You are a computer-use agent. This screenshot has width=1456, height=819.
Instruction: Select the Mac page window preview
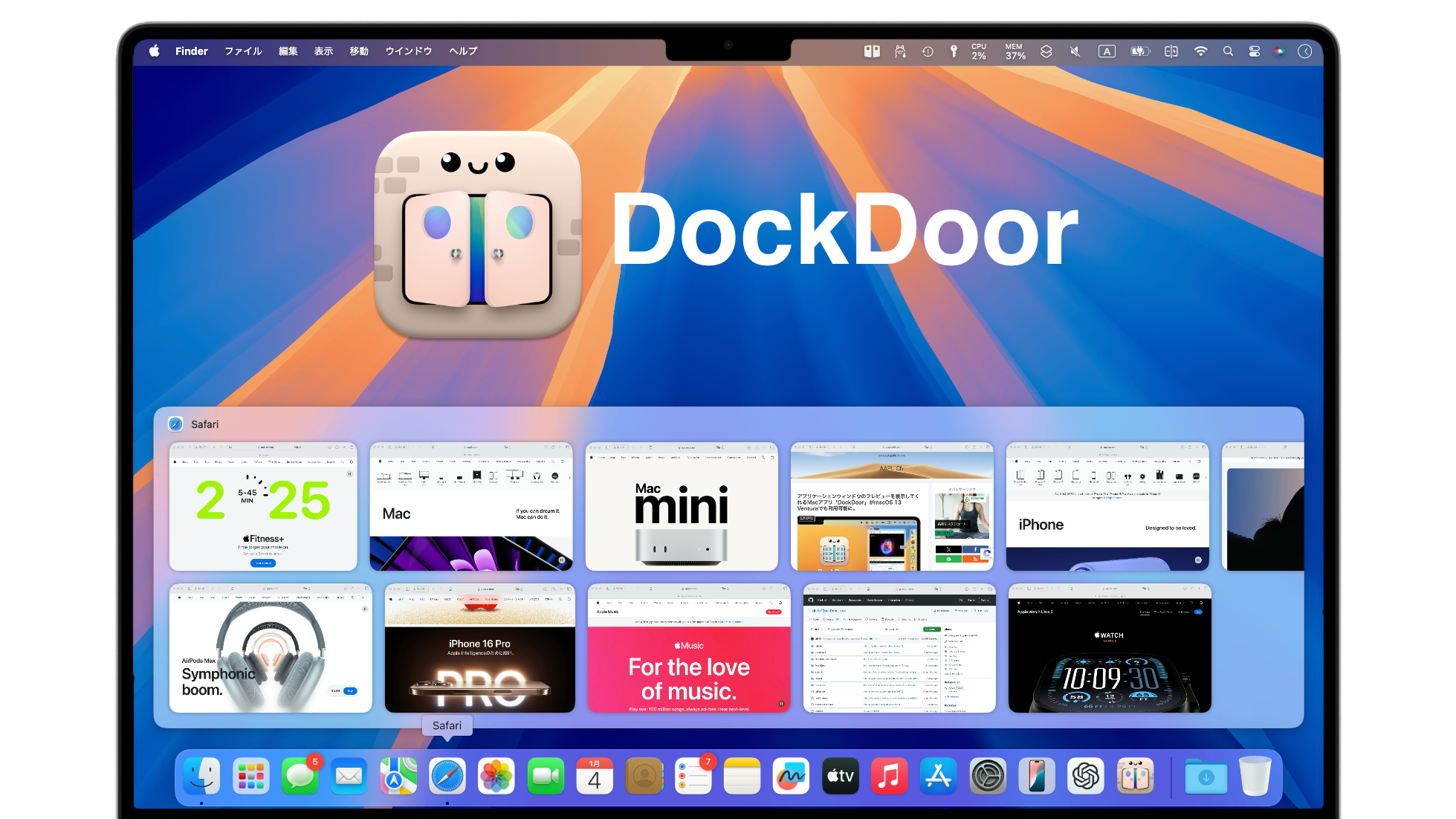pyautogui.click(x=471, y=507)
